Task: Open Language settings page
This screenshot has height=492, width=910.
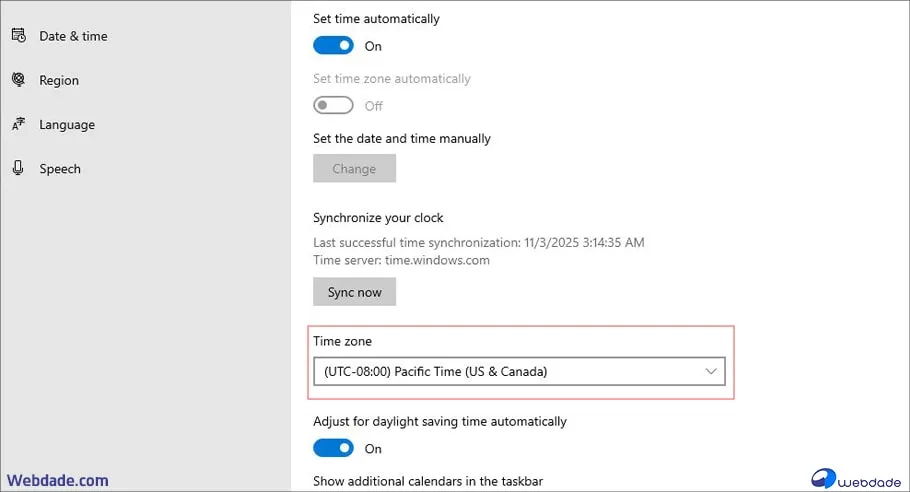Action: (67, 125)
